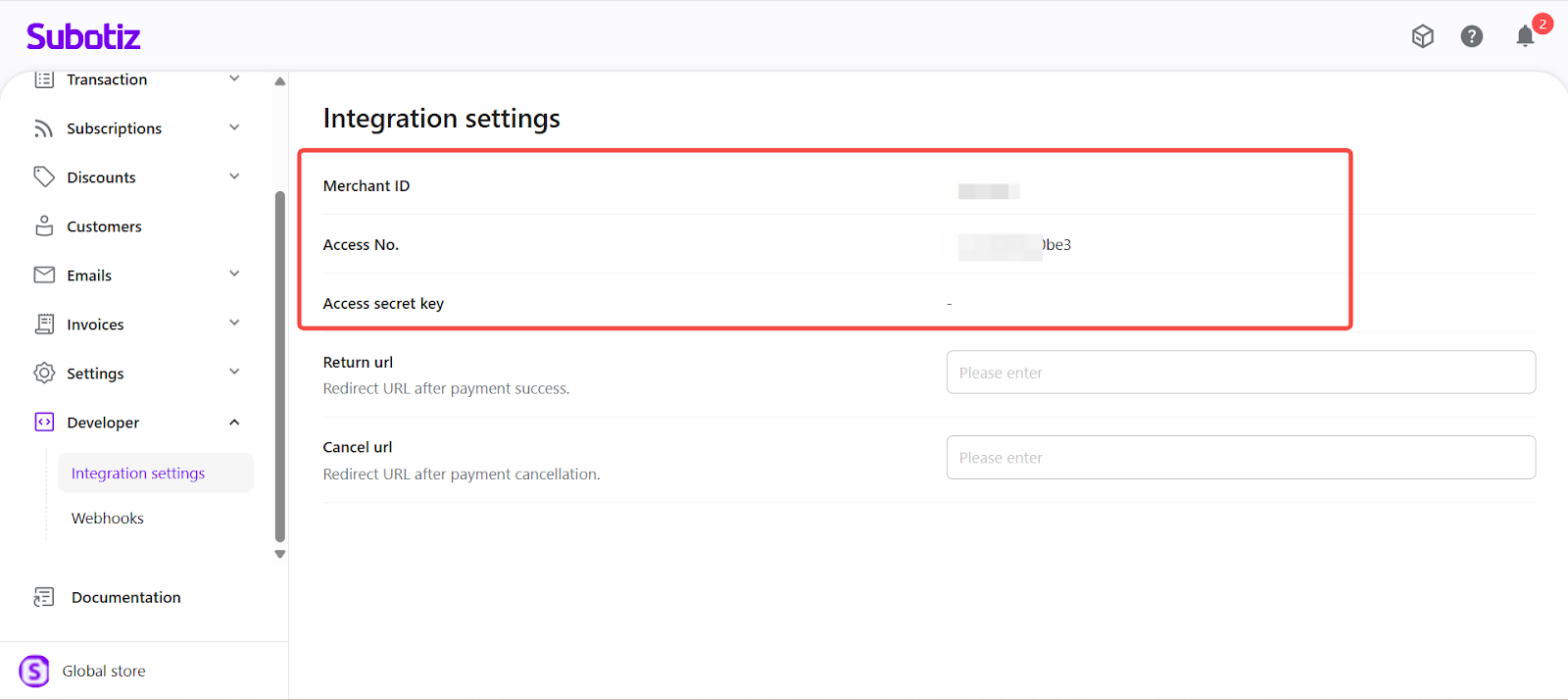Click the Settings gear icon in sidebar
Screen dimensions: 1568x700
click(44, 374)
